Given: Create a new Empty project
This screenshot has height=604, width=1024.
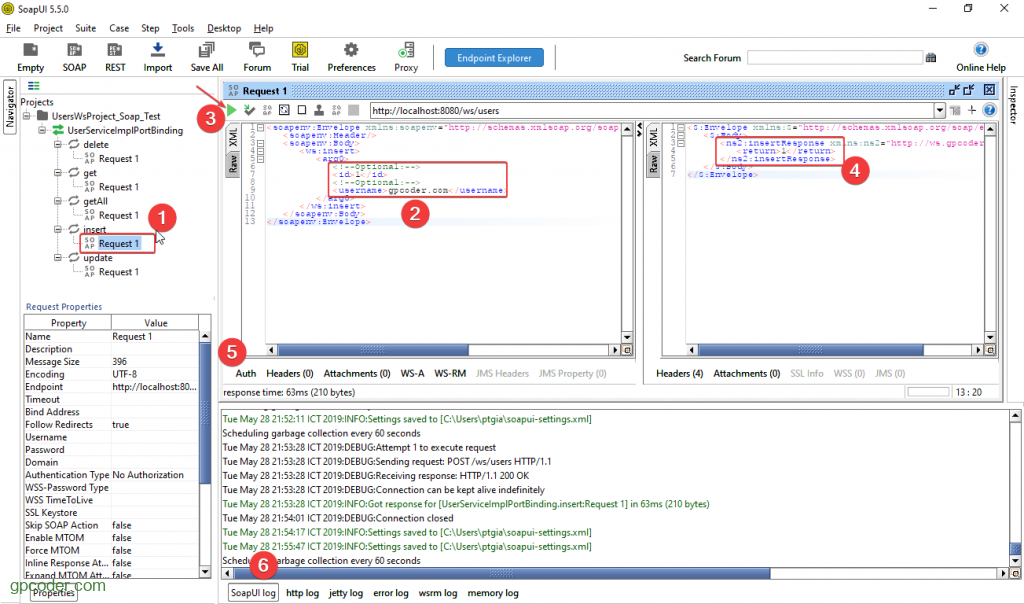Looking at the screenshot, I should [30, 55].
